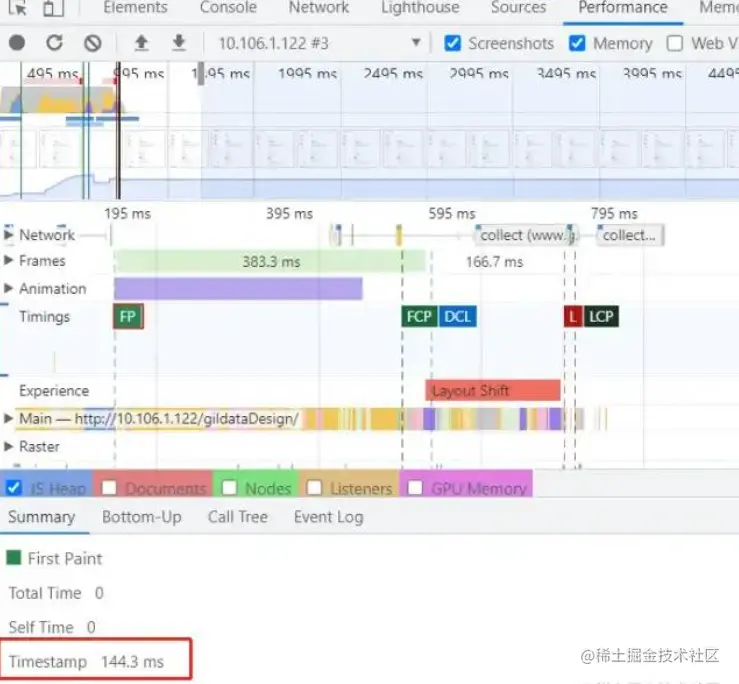Click the 2995 ms overview label
The height and width of the screenshot is (684, 739).
tap(479, 74)
